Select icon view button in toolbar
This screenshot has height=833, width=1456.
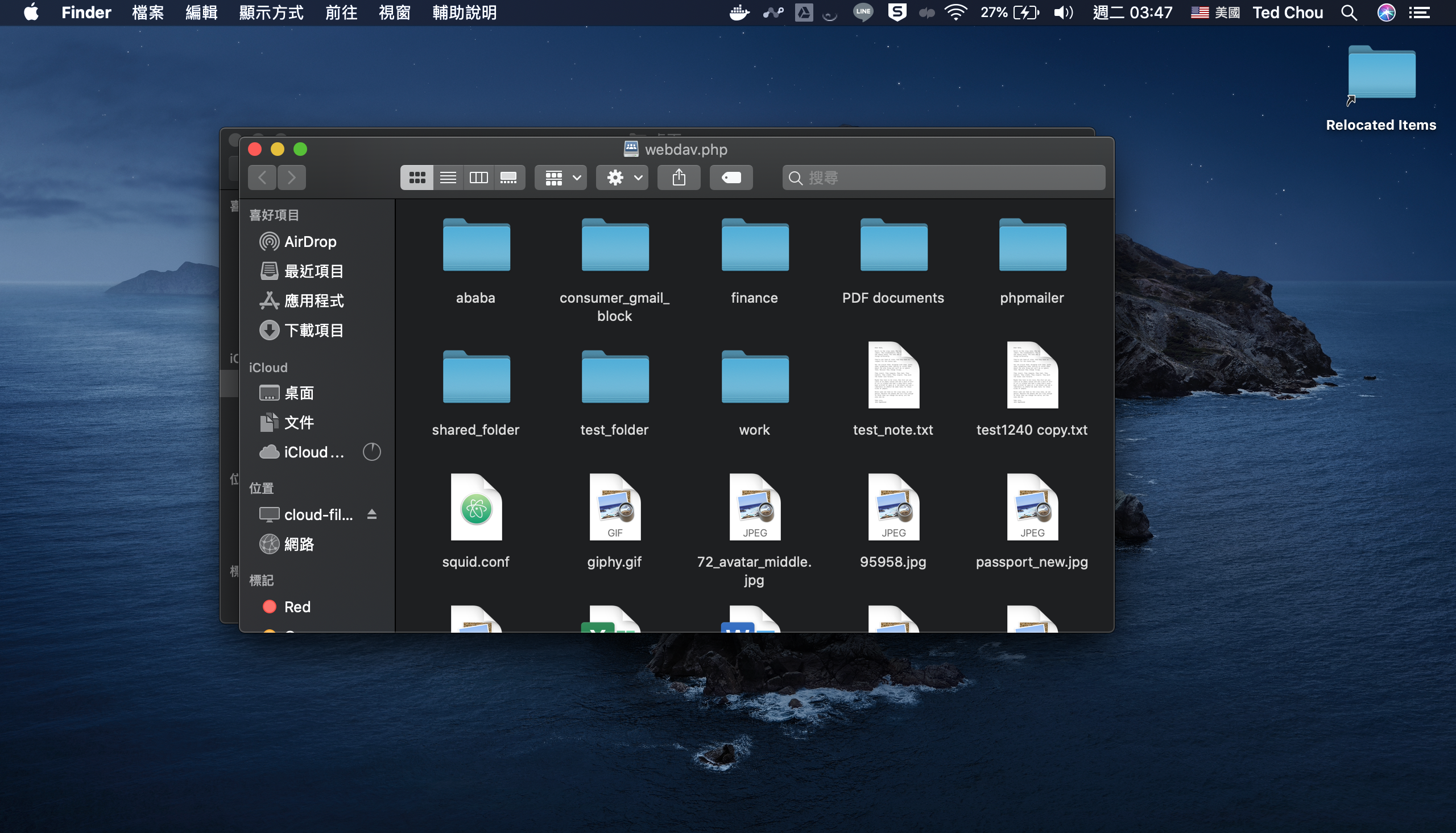pos(417,178)
